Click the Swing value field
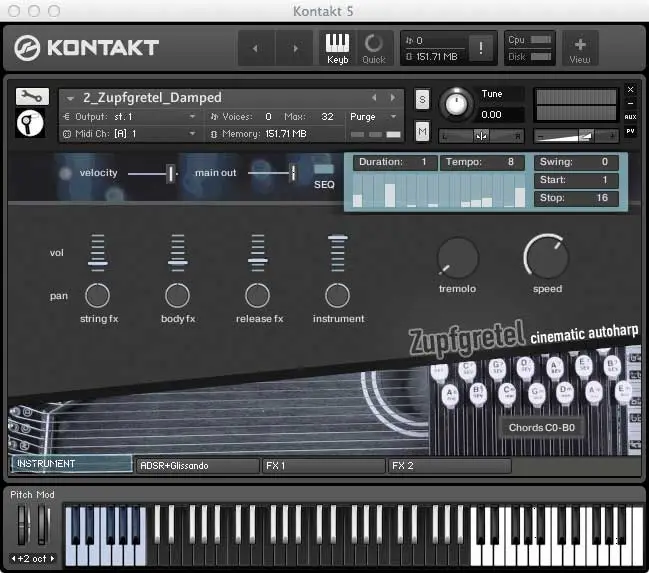 tap(576, 162)
